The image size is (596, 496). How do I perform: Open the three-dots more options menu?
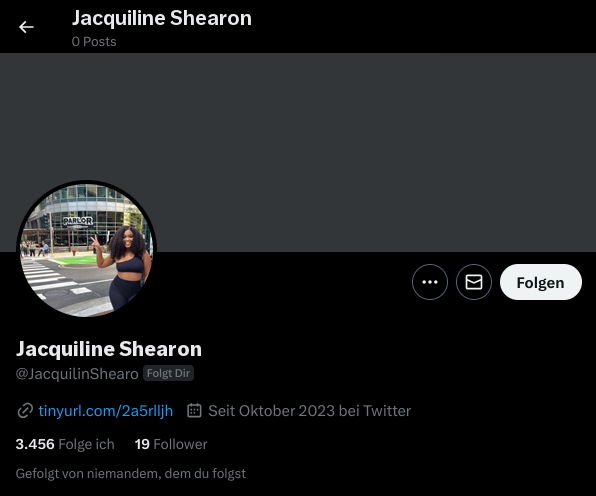[x=430, y=282]
